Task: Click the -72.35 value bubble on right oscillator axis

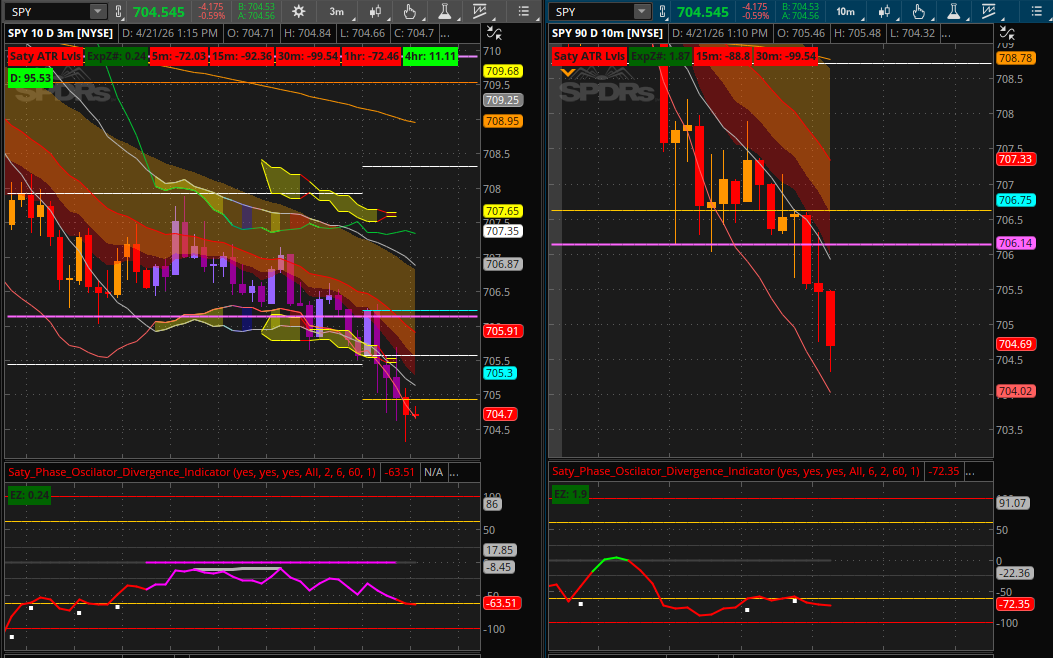Action: click(1015, 604)
